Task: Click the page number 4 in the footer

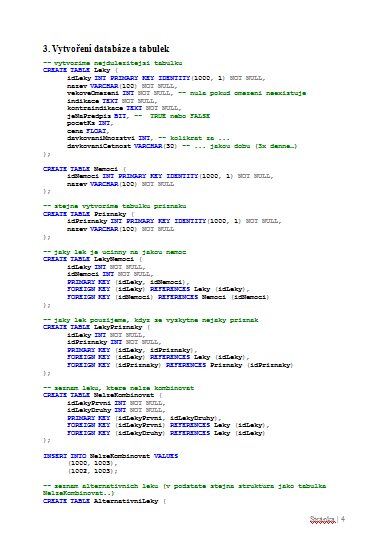Action: pos(343,519)
